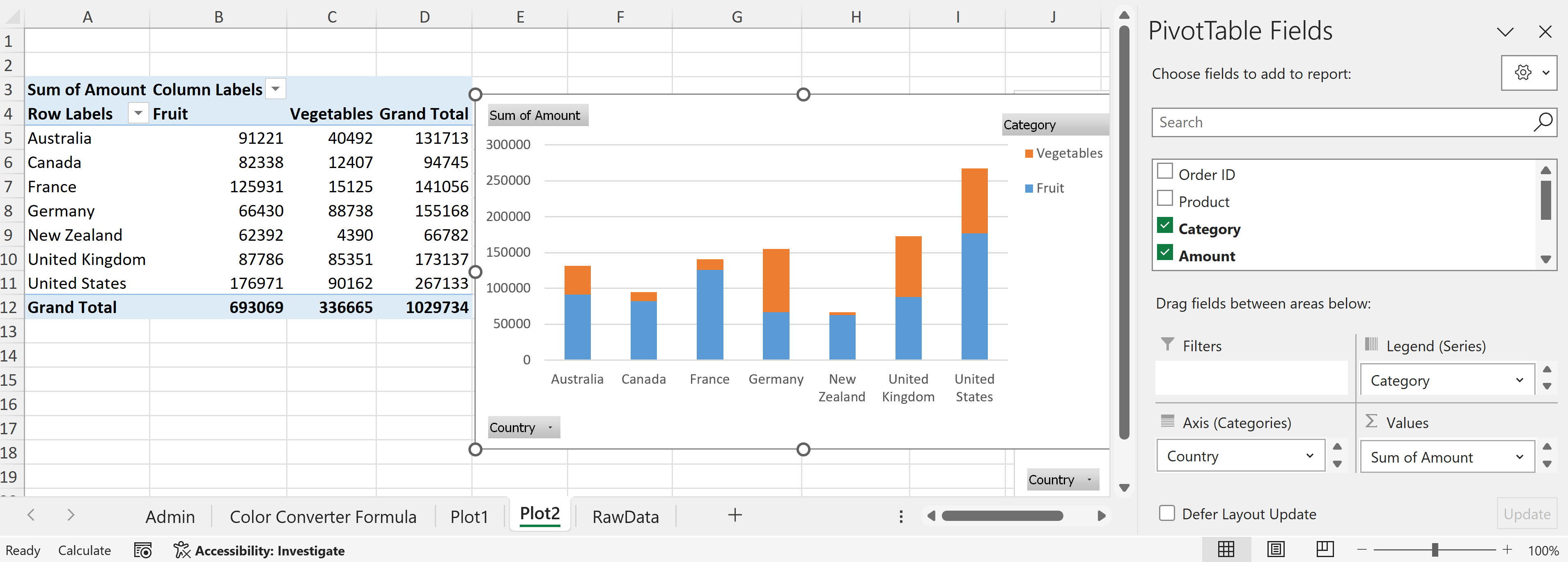This screenshot has height=562, width=1568.
Task: Click the Country field button on chart
Action: (523, 427)
